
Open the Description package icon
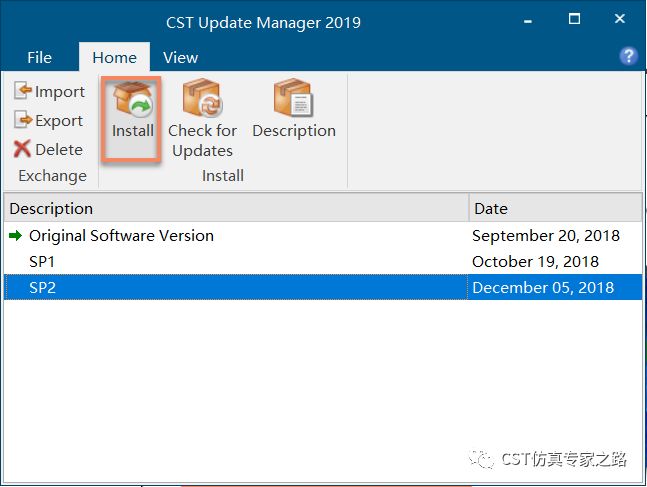(293, 98)
